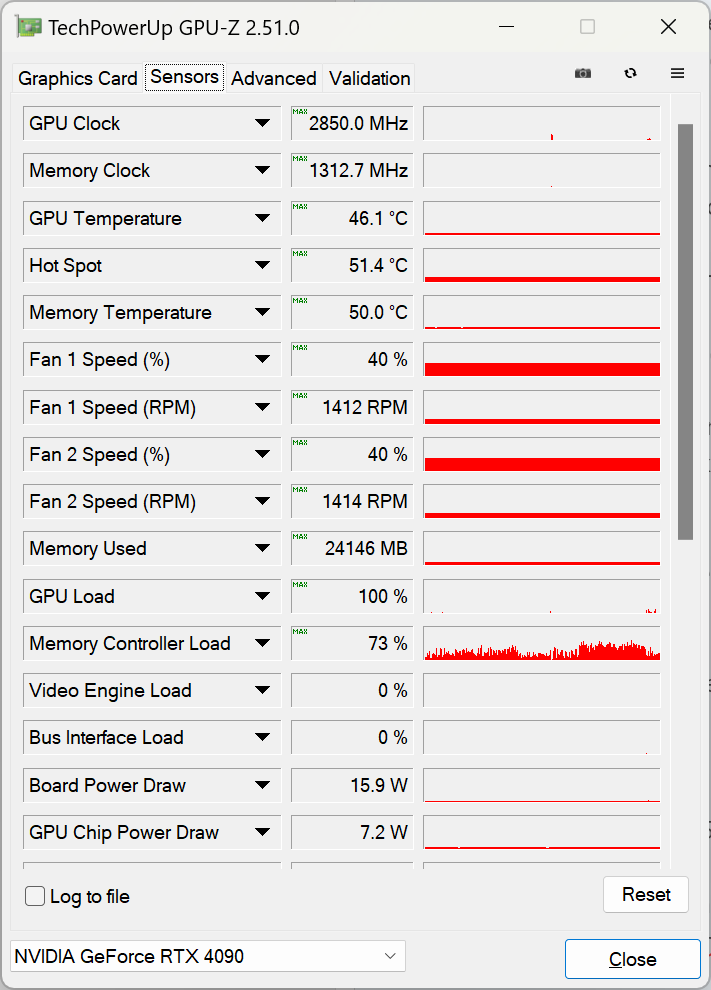Open the NVIDIA GeForce RTX 4090 selector
Image resolution: width=711 pixels, height=990 pixels.
208,956
